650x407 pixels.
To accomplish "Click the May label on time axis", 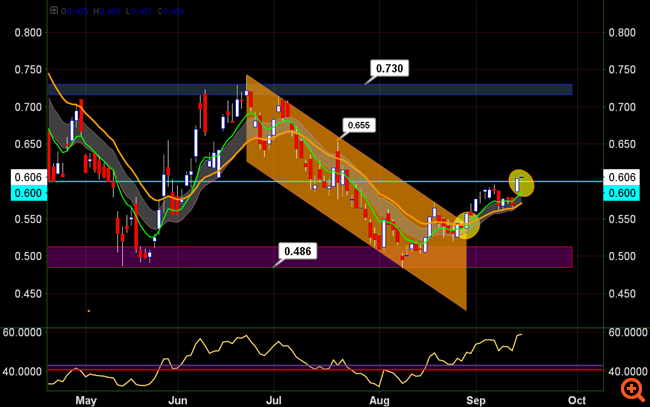I will [88, 398].
